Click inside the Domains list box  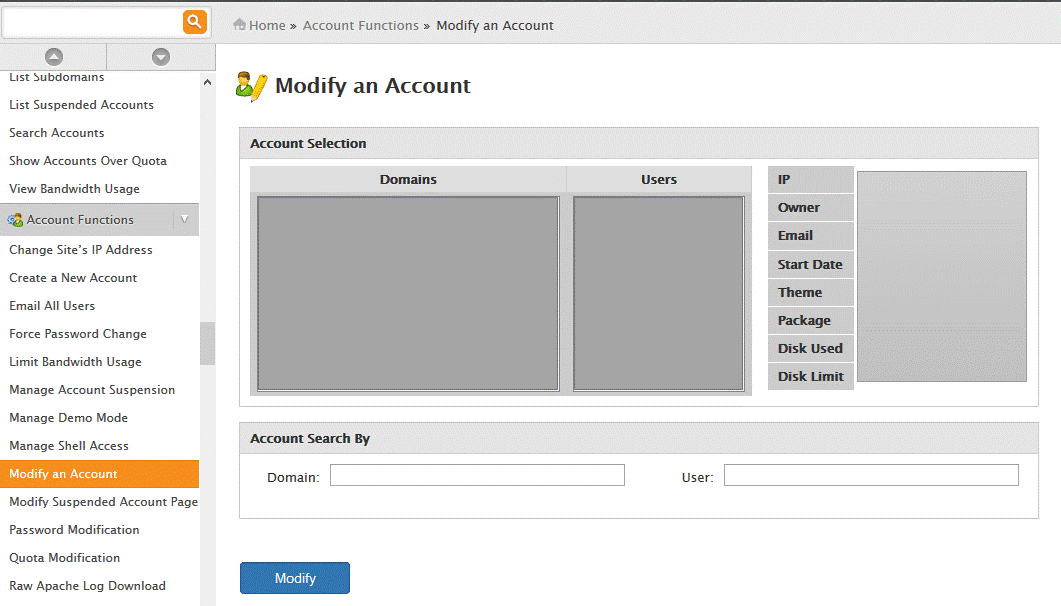click(x=408, y=293)
